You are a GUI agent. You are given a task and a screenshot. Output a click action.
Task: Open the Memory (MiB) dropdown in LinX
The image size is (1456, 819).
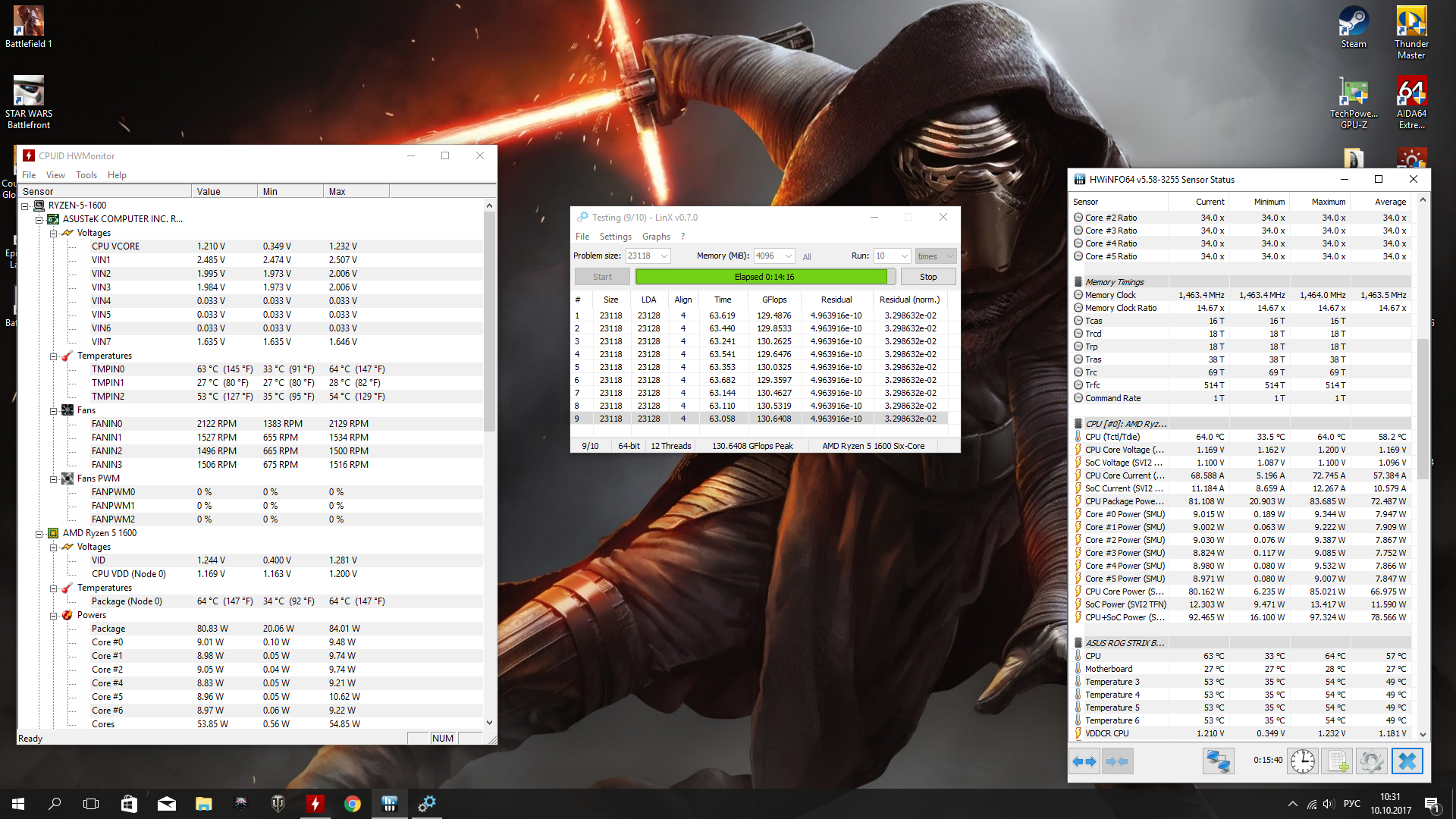pos(789,256)
